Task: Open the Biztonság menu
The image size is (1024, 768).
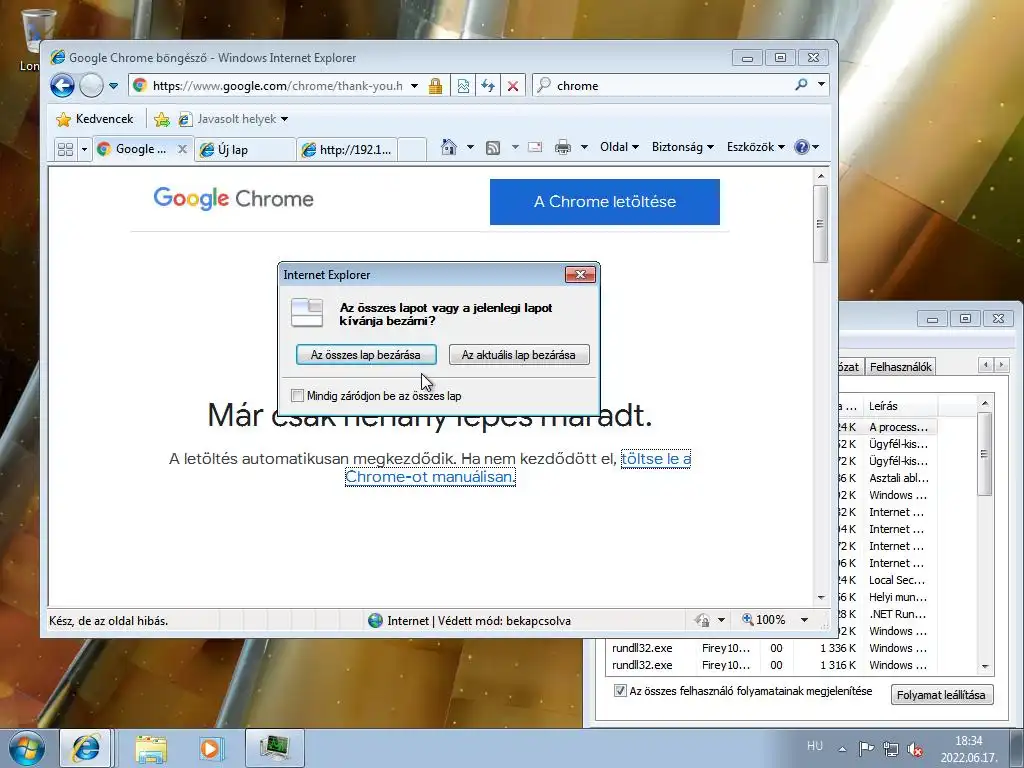Action: point(682,147)
